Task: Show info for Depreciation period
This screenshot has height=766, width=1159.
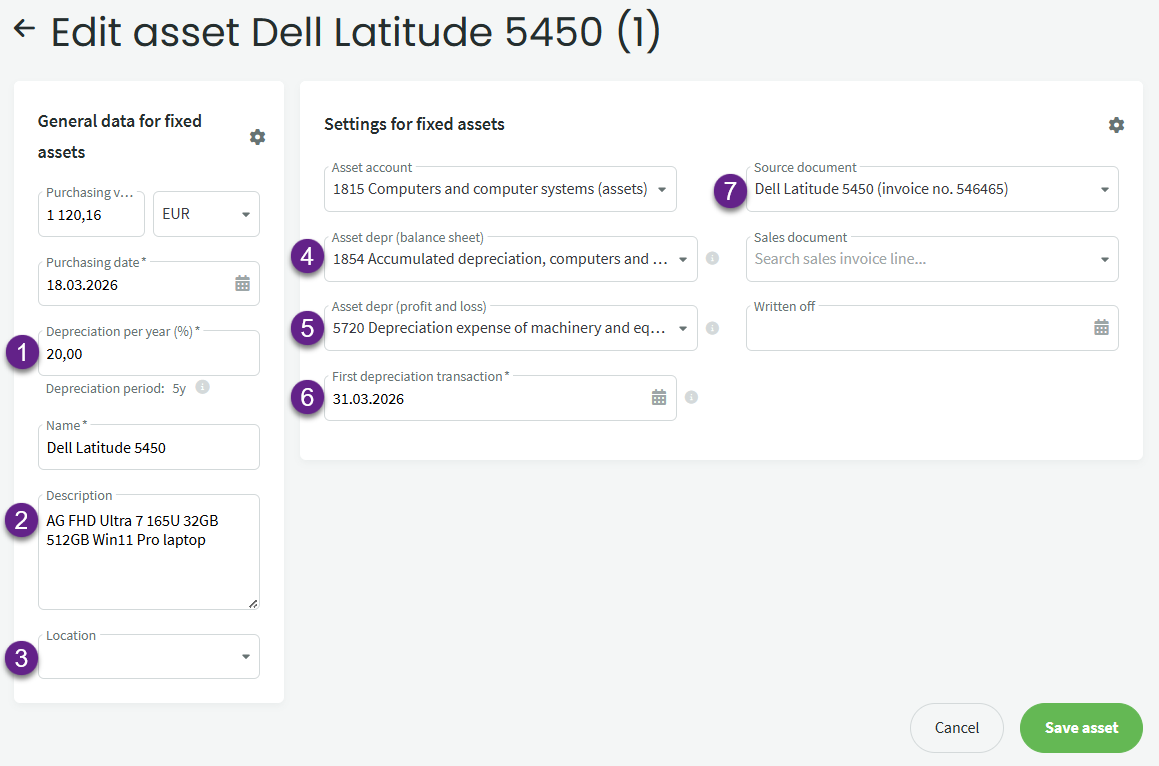Action: coord(203,387)
